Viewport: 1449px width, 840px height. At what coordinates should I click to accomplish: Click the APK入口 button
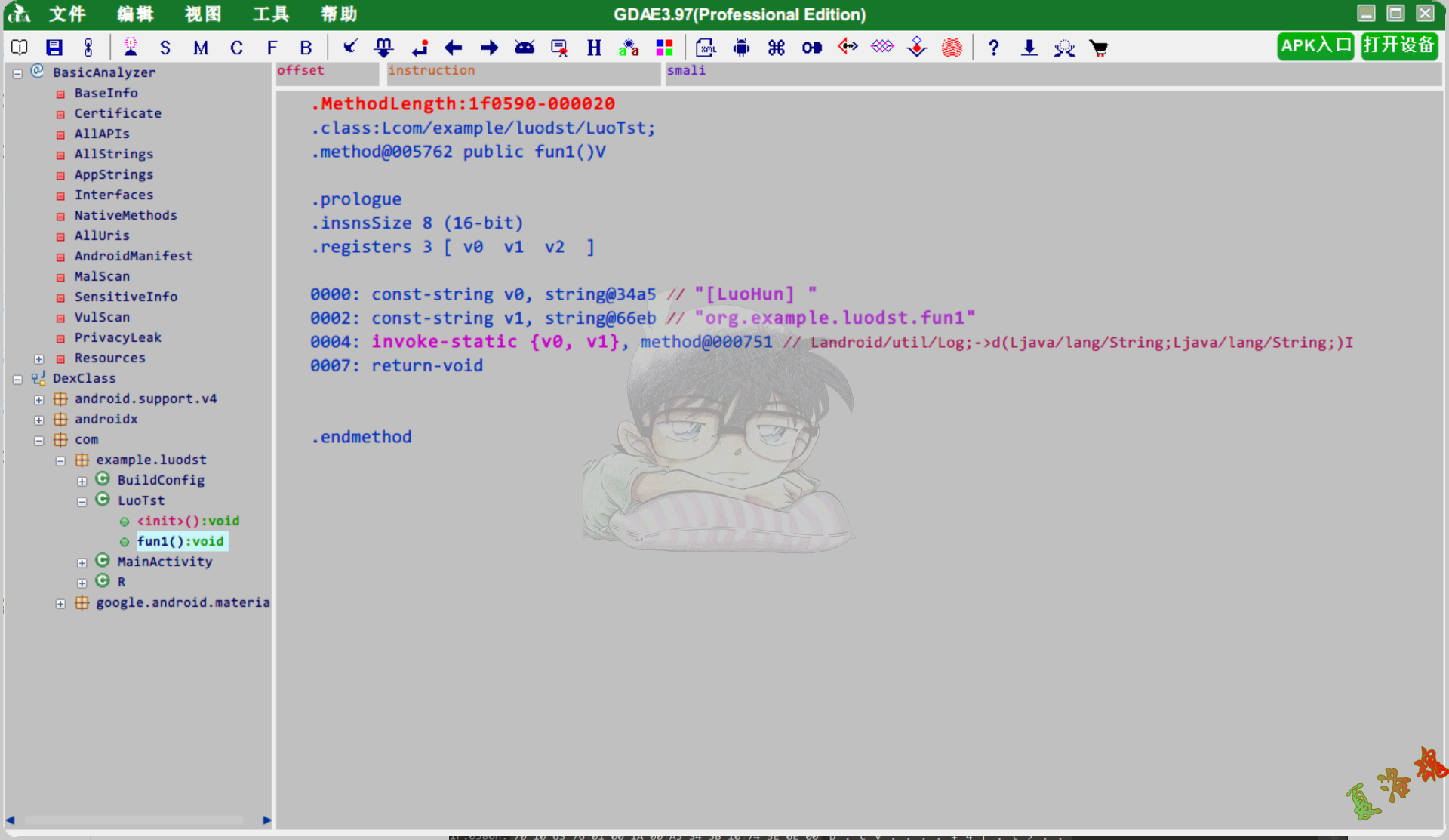[1312, 47]
